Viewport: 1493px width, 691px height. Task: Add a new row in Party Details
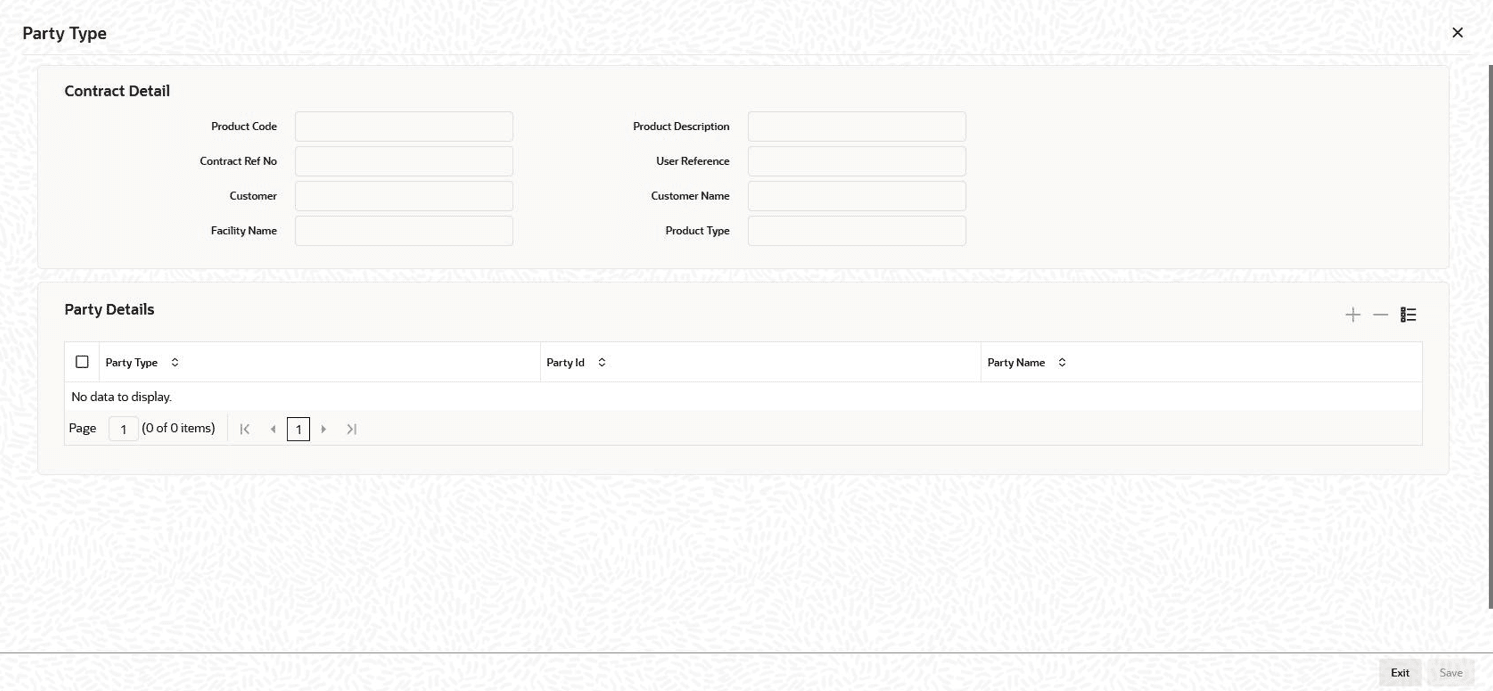pos(1353,315)
